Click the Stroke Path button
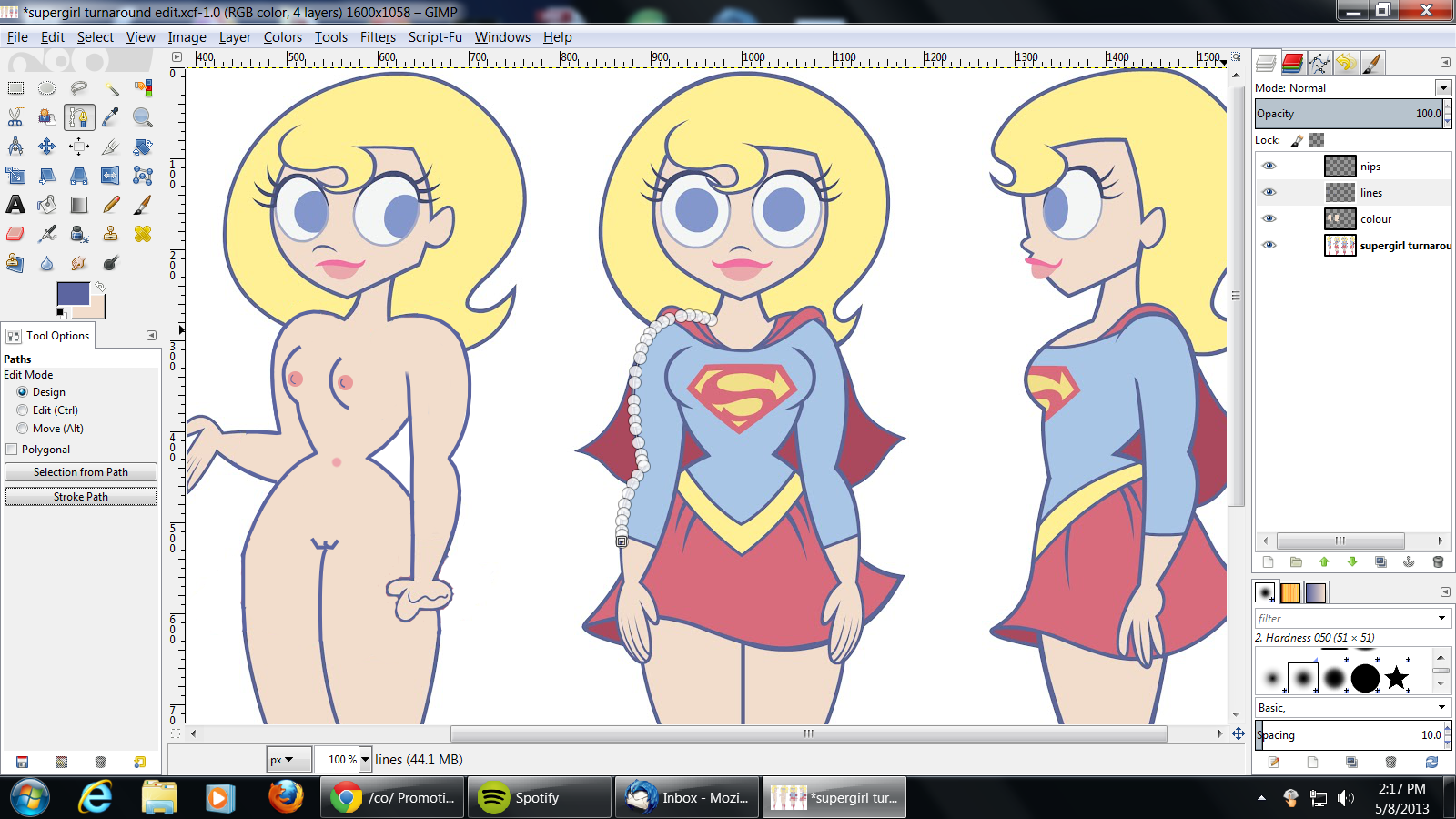1456x819 pixels. (81, 497)
